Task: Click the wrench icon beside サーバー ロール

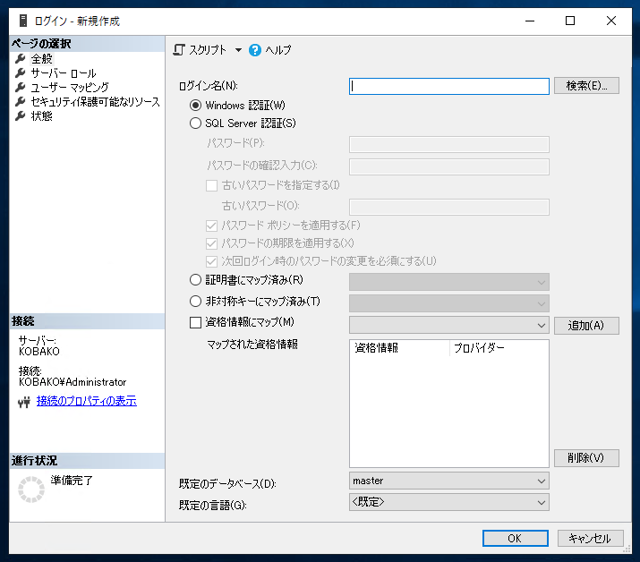Action: click(x=20, y=73)
